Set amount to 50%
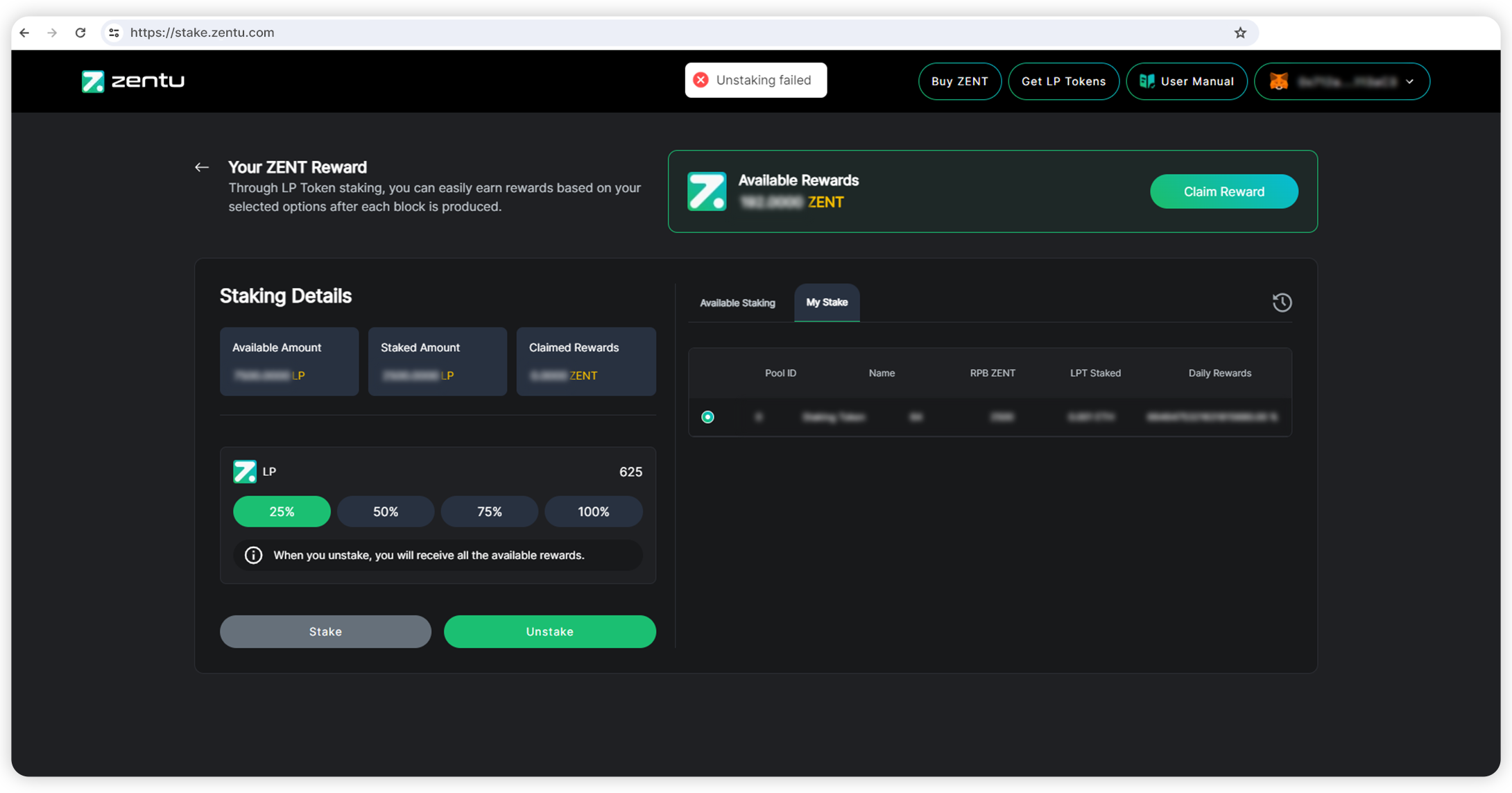The height and width of the screenshot is (793, 1512). pos(386,511)
